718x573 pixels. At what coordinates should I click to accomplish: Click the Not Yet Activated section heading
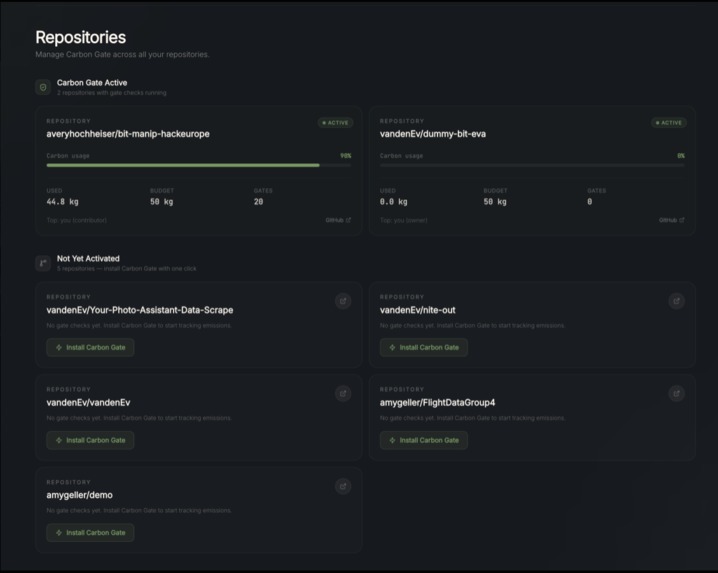coord(88,258)
